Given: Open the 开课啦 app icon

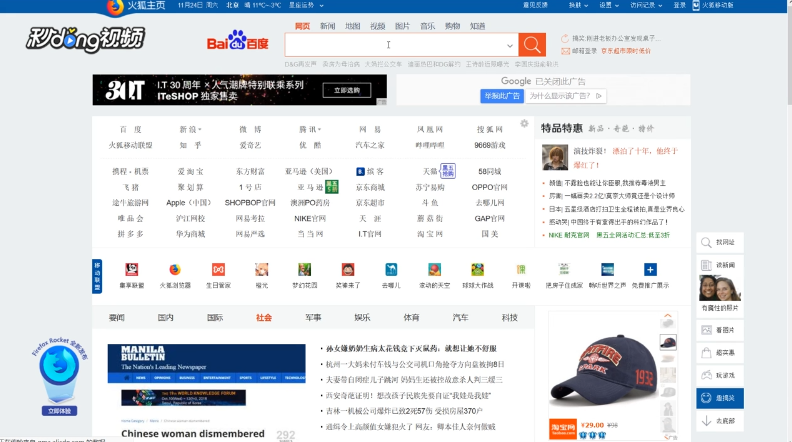Looking at the screenshot, I should pos(521,269).
